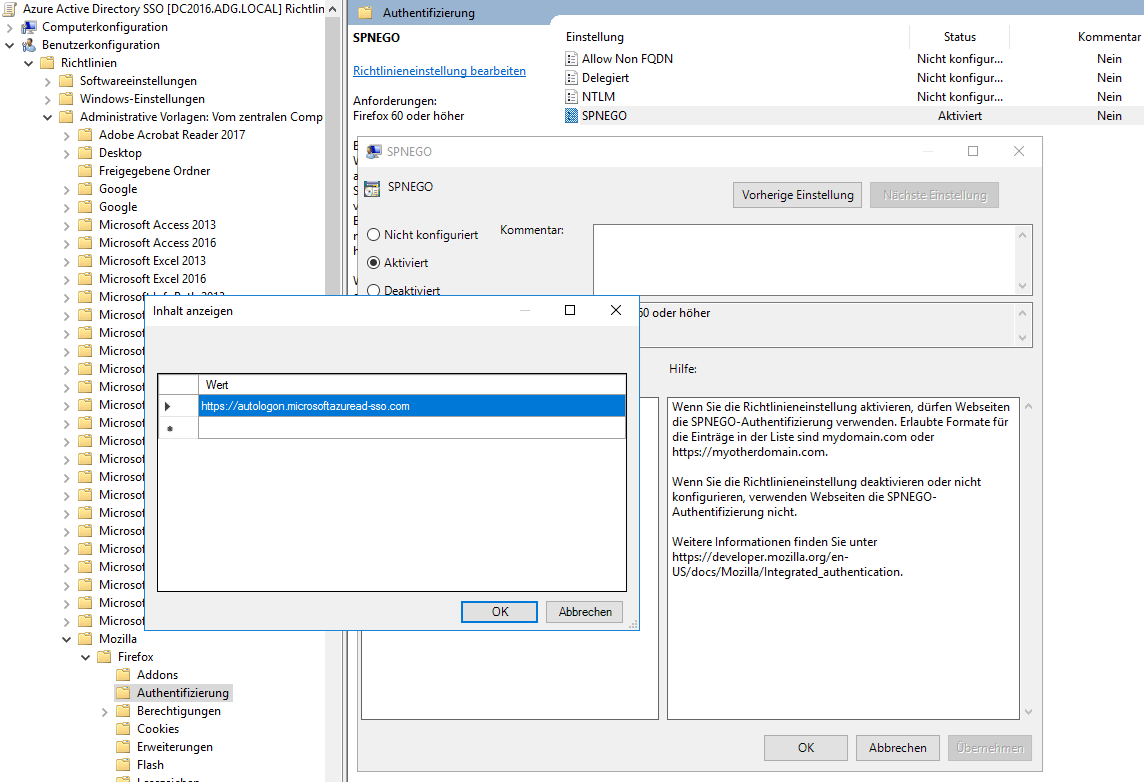The image size is (1144, 782).
Task: Click the Microsoft Excel 2016 folder icon
Action: click(x=85, y=279)
